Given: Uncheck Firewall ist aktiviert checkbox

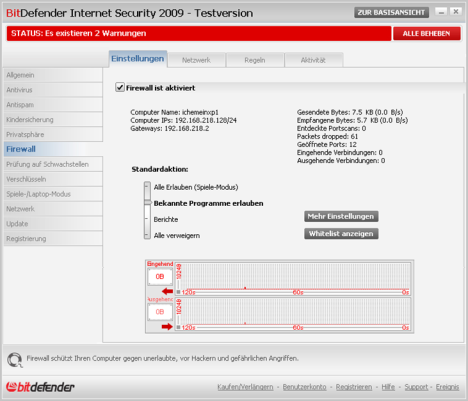Looking at the screenshot, I should [x=120, y=87].
